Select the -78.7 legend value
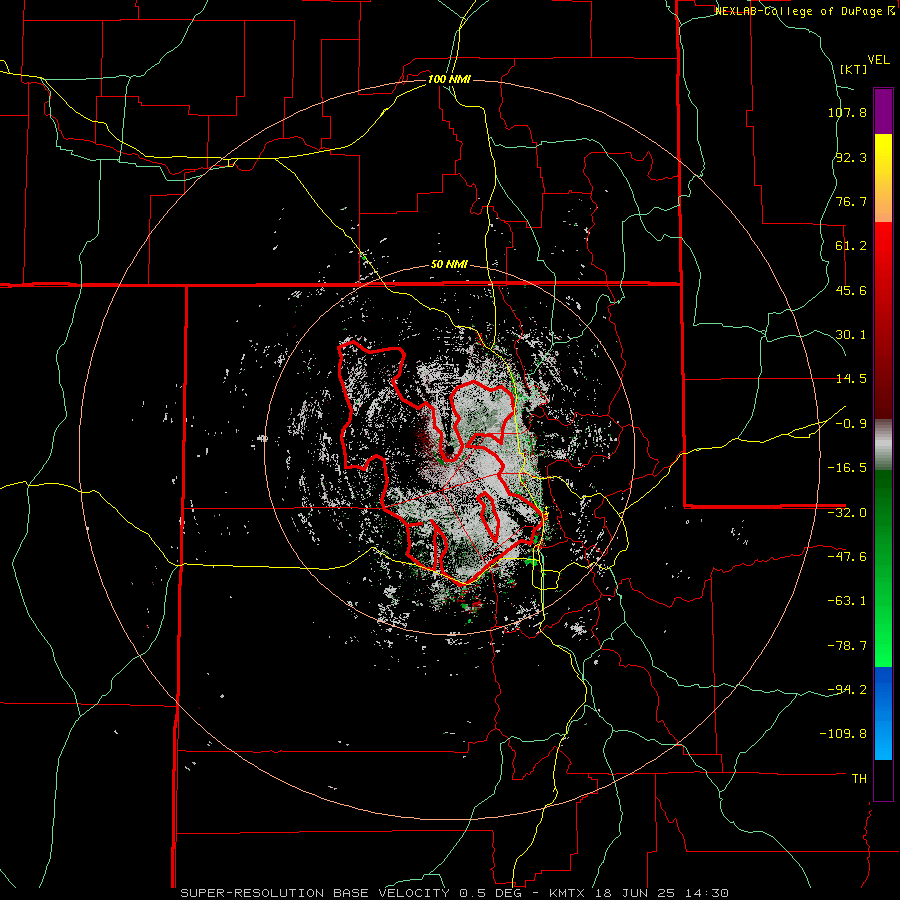This screenshot has width=900, height=900. click(847, 646)
